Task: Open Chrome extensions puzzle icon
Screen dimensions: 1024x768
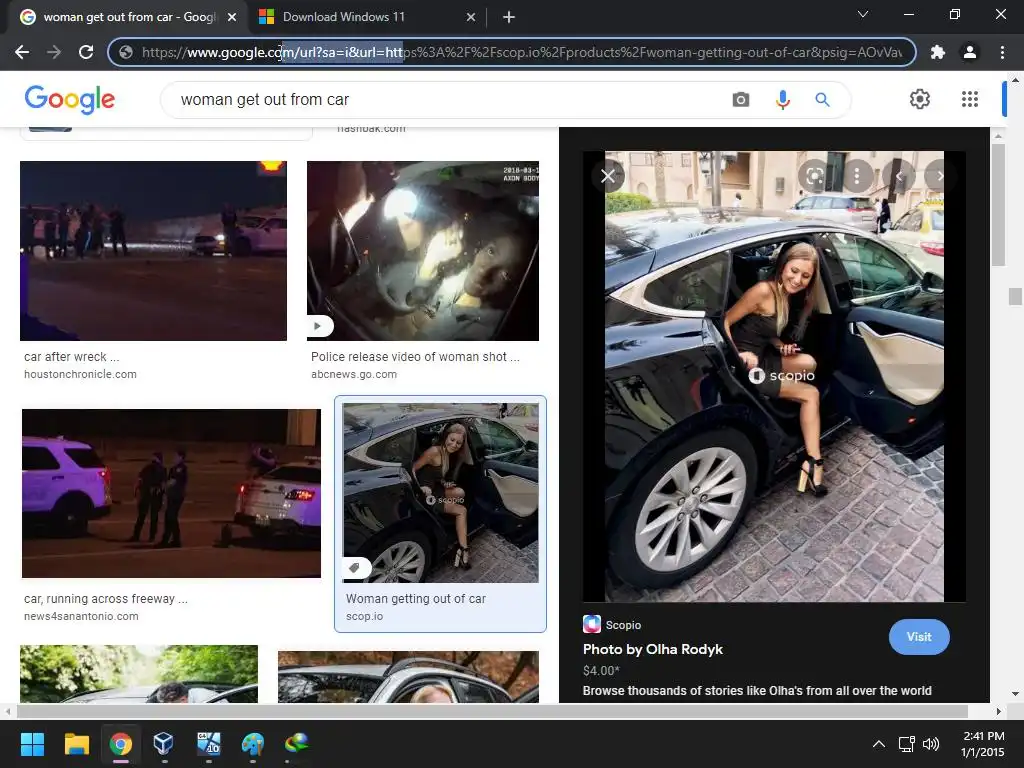Action: coord(938,52)
